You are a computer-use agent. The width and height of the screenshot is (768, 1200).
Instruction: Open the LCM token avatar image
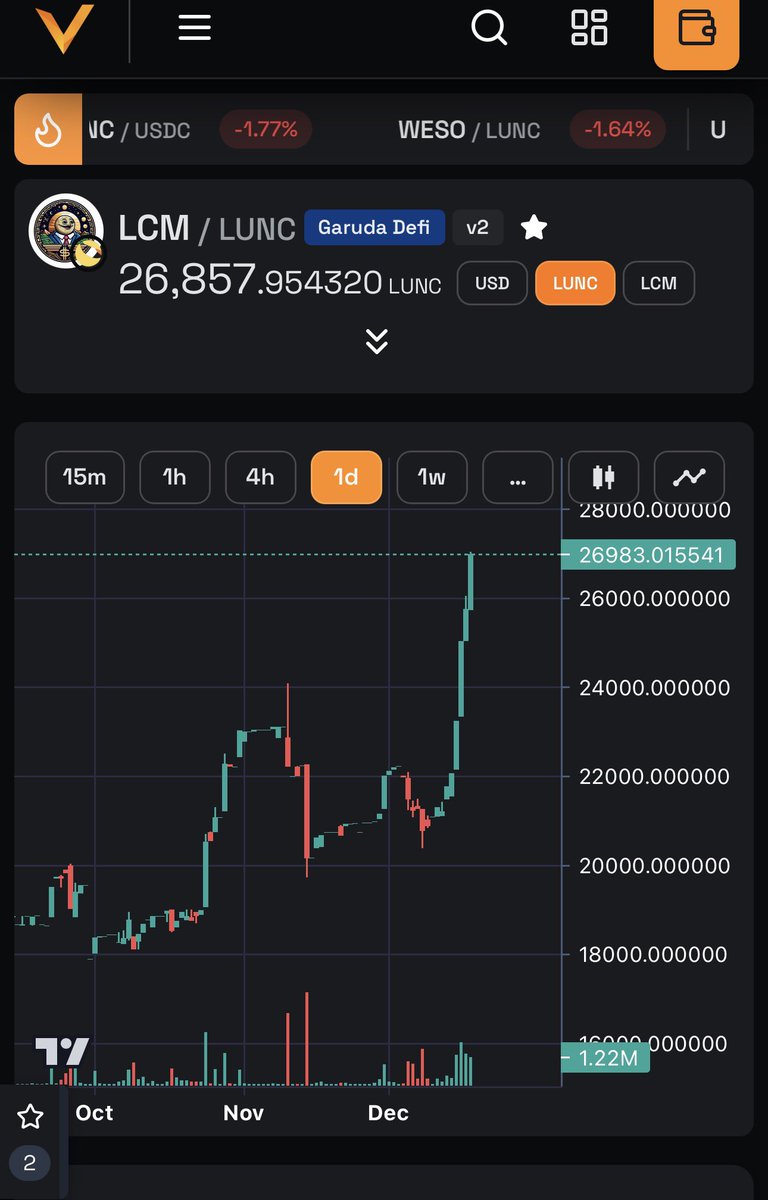click(x=67, y=232)
